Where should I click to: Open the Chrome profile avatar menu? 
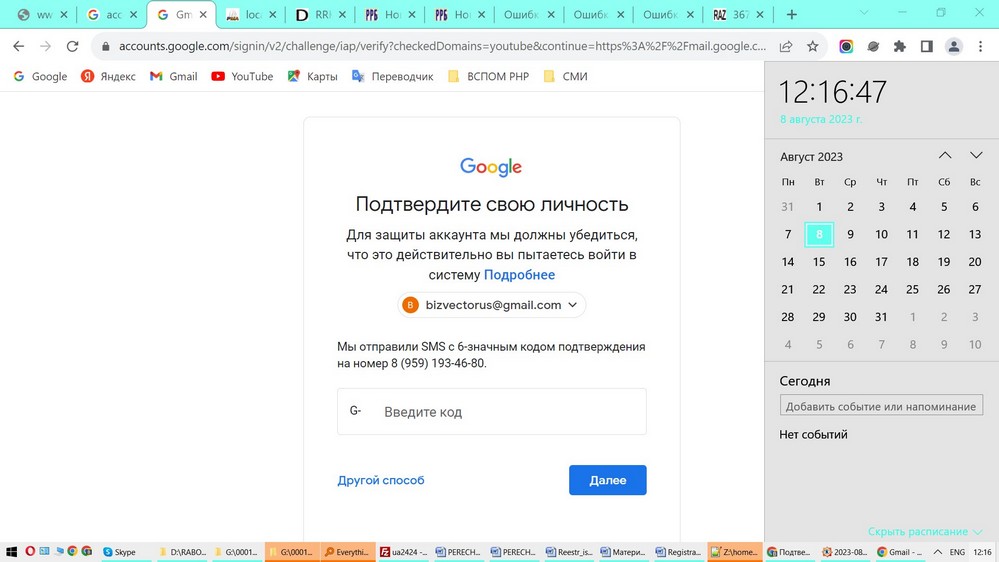954,46
